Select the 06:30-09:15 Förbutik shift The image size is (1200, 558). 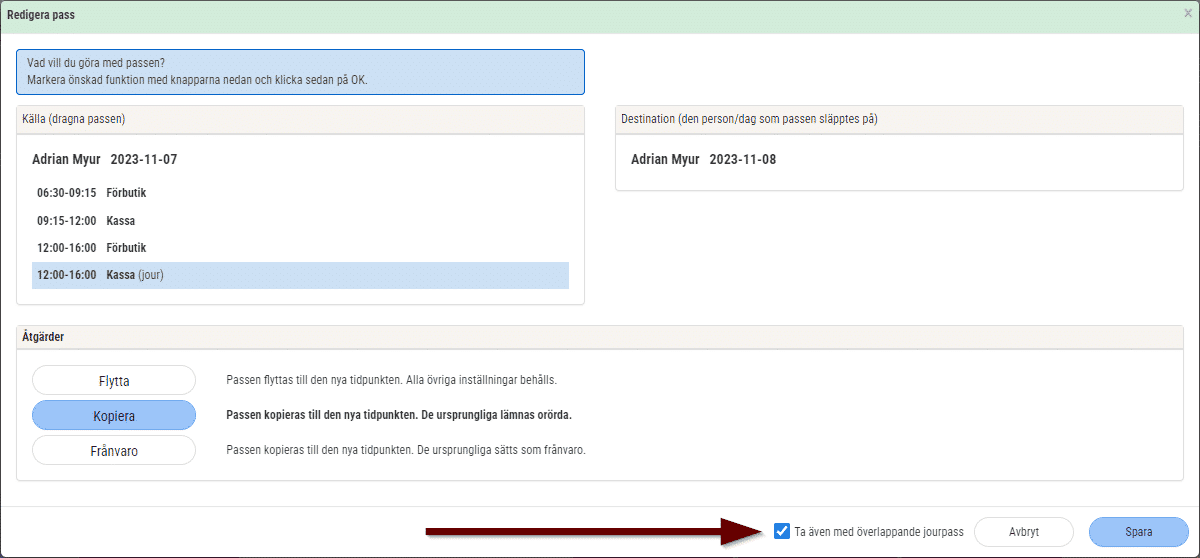[x=300, y=193]
